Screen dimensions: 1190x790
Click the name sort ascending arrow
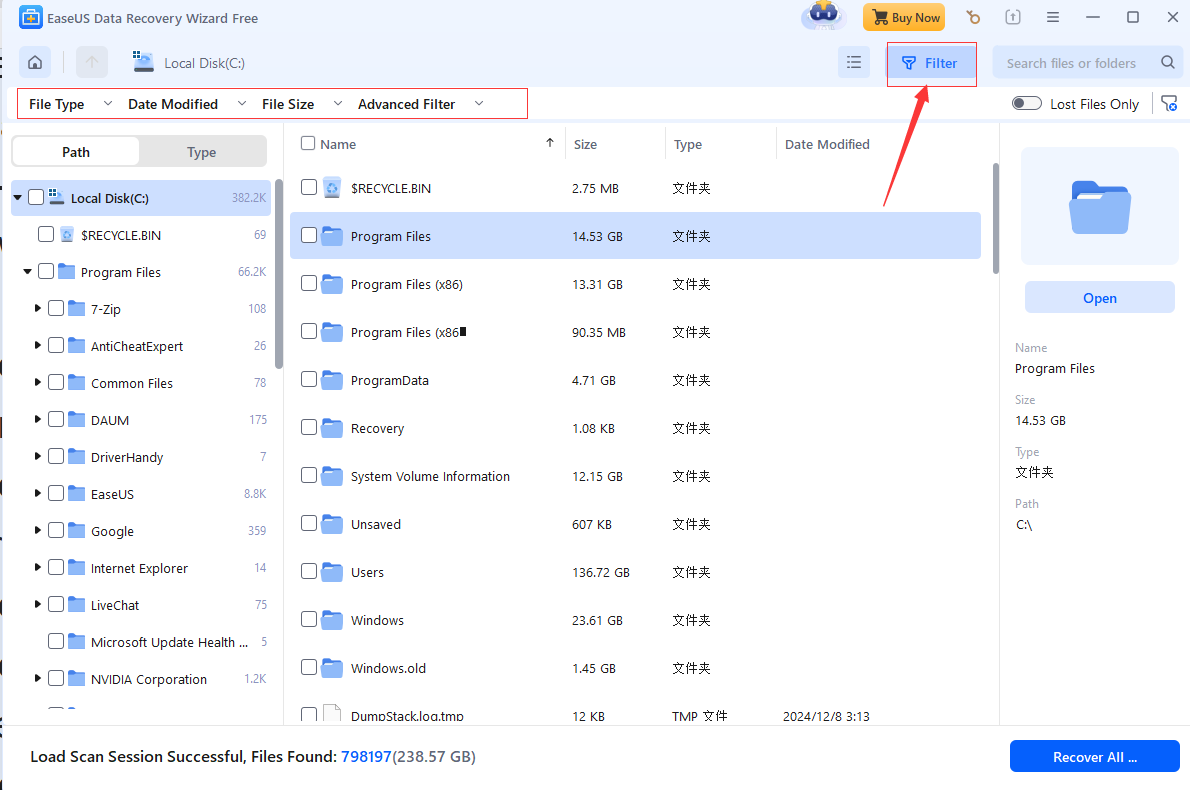pos(549,143)
